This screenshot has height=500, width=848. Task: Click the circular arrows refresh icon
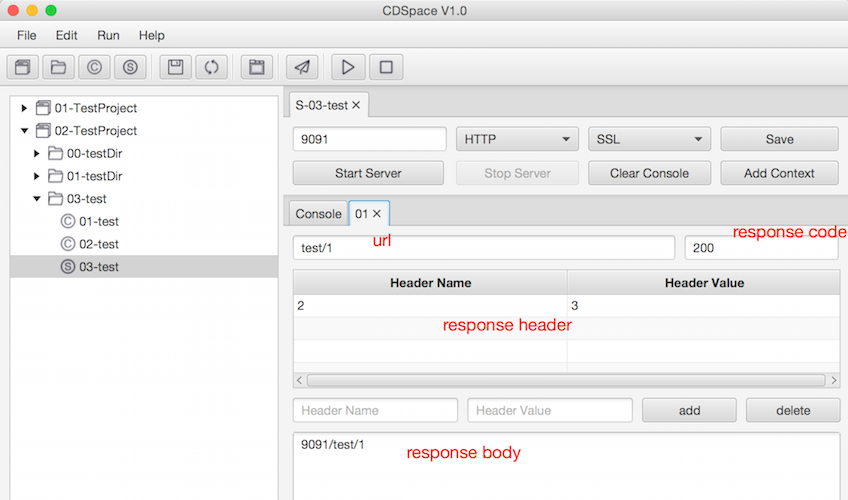pyautogui.click(x=211, y=68)
